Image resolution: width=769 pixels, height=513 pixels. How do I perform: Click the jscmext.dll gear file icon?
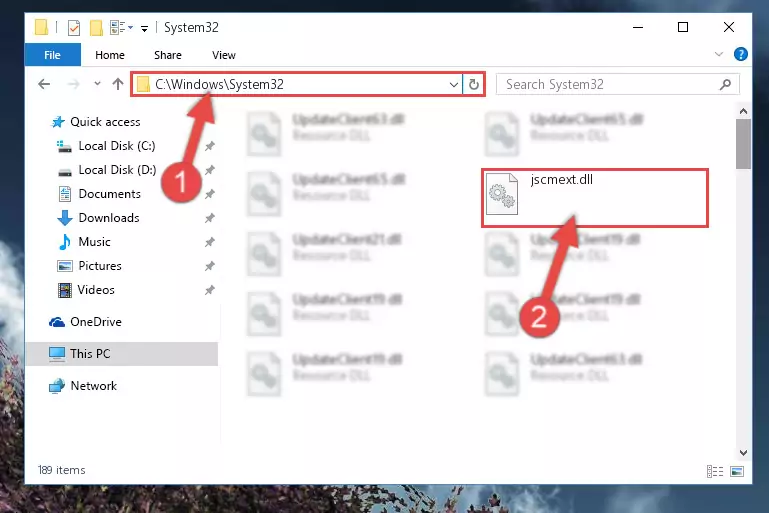point(502,194)
